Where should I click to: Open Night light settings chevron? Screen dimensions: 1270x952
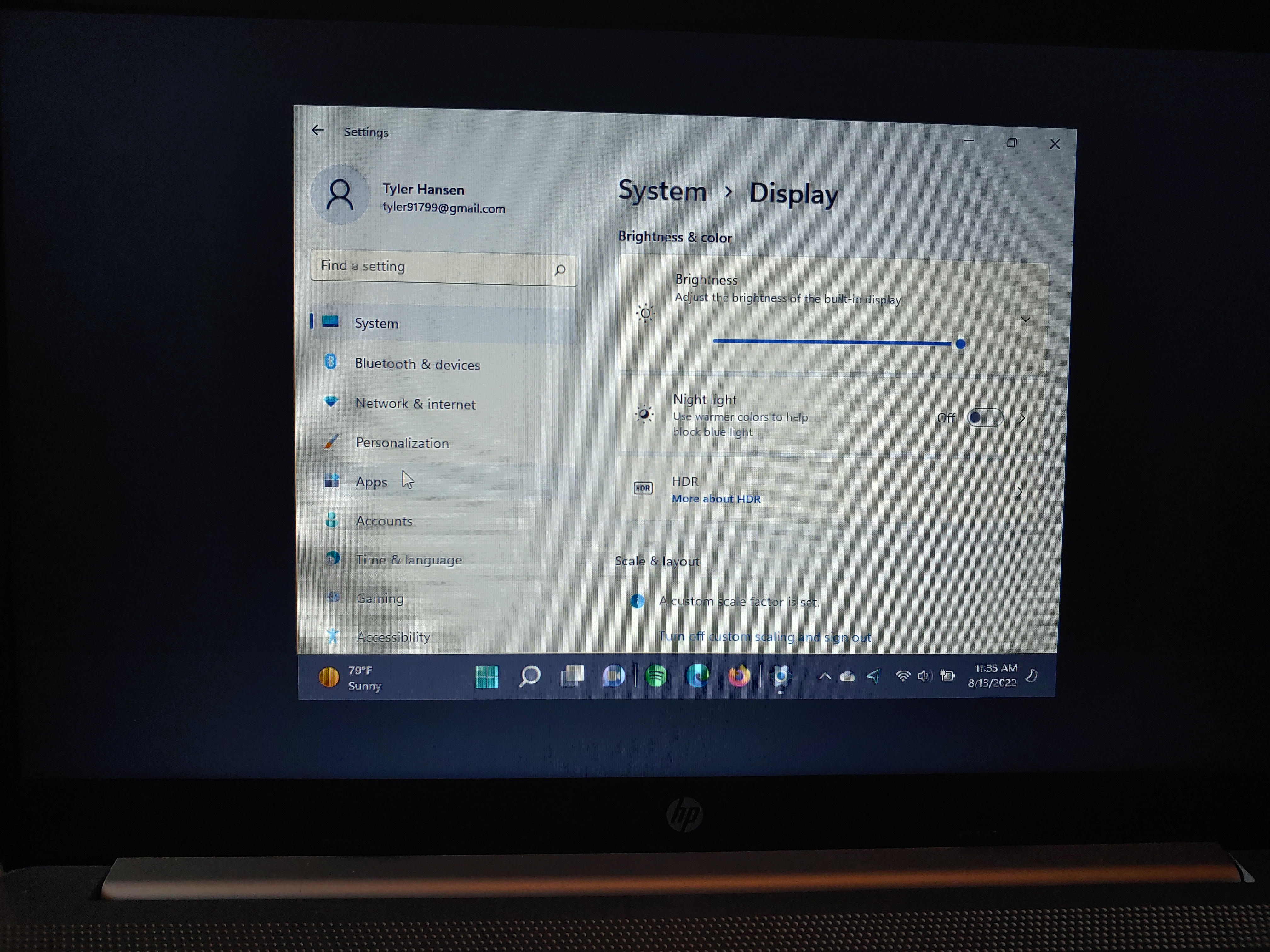pos(1022,418)
